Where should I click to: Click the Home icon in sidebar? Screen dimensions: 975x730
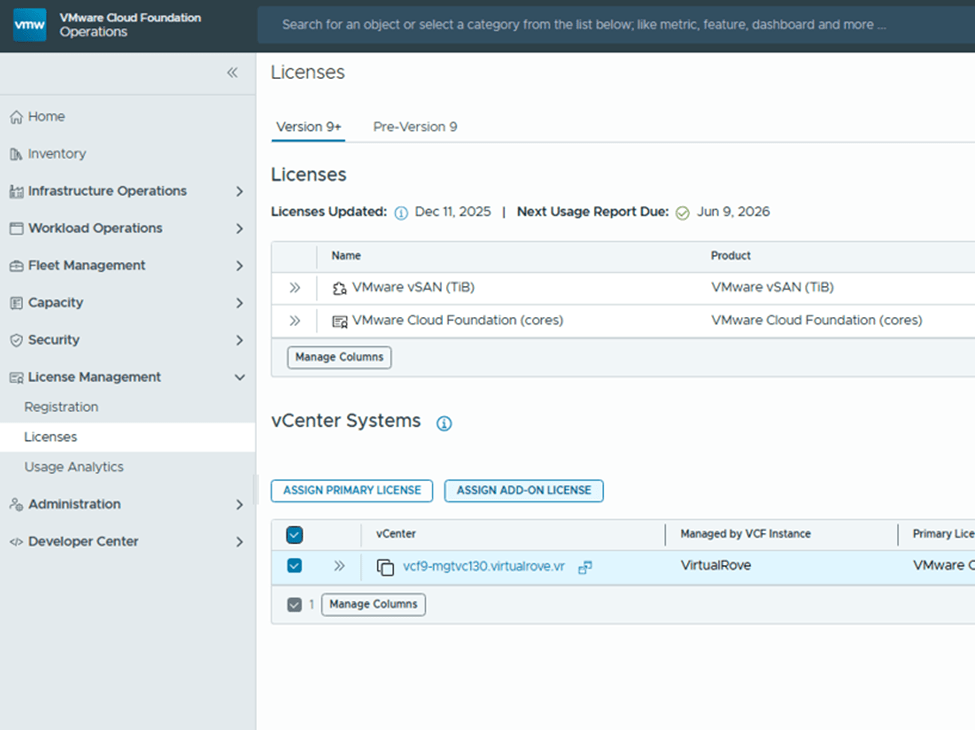coord(16,117)
